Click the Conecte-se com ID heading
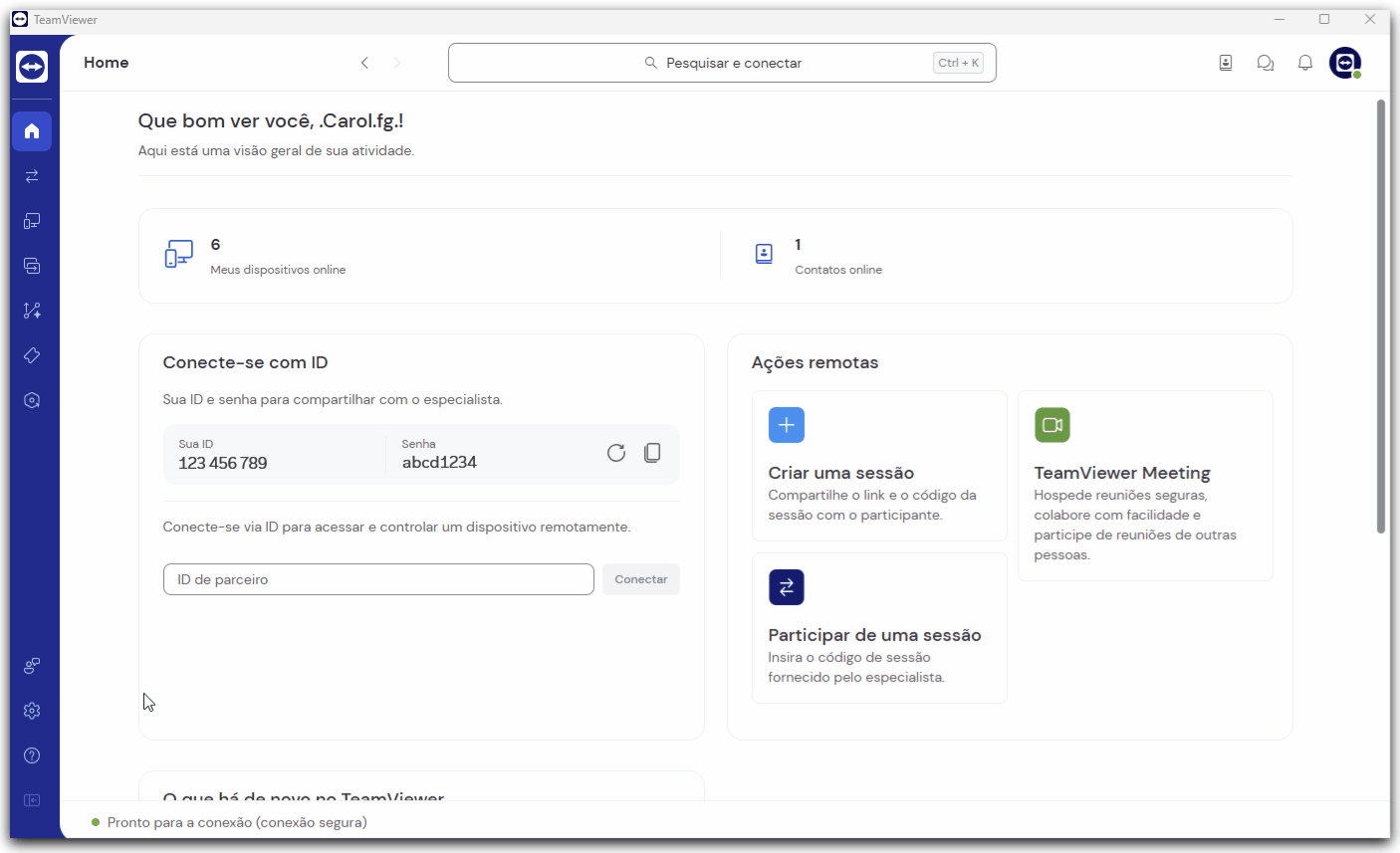This screenshot has height=853, width=1400. pyautogui.click(x=245, y=362)
